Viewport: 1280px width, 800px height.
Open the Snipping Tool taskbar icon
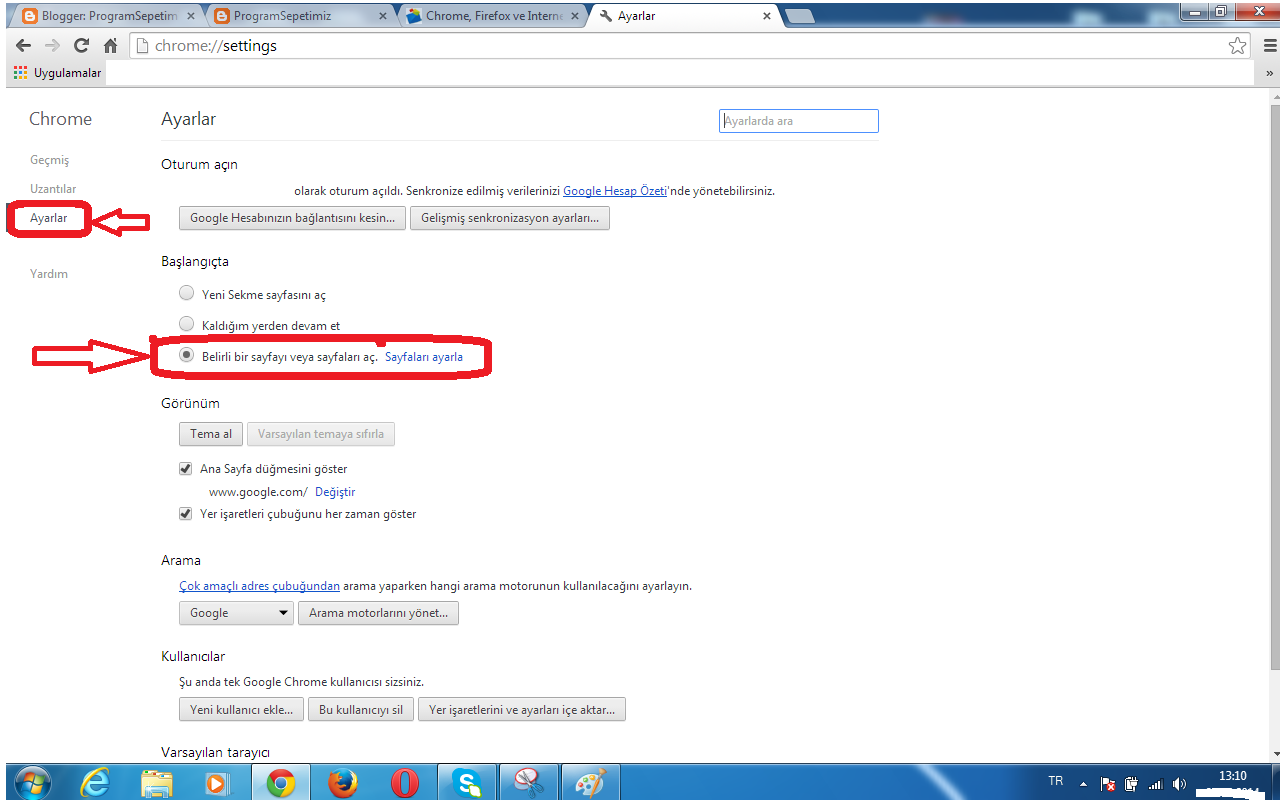click(x=529, y=783)
